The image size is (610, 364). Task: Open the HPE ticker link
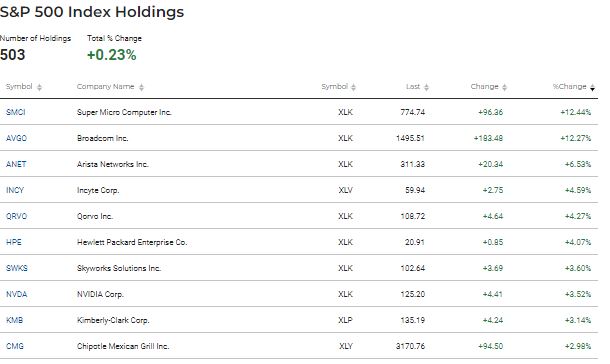pos(14,243)
